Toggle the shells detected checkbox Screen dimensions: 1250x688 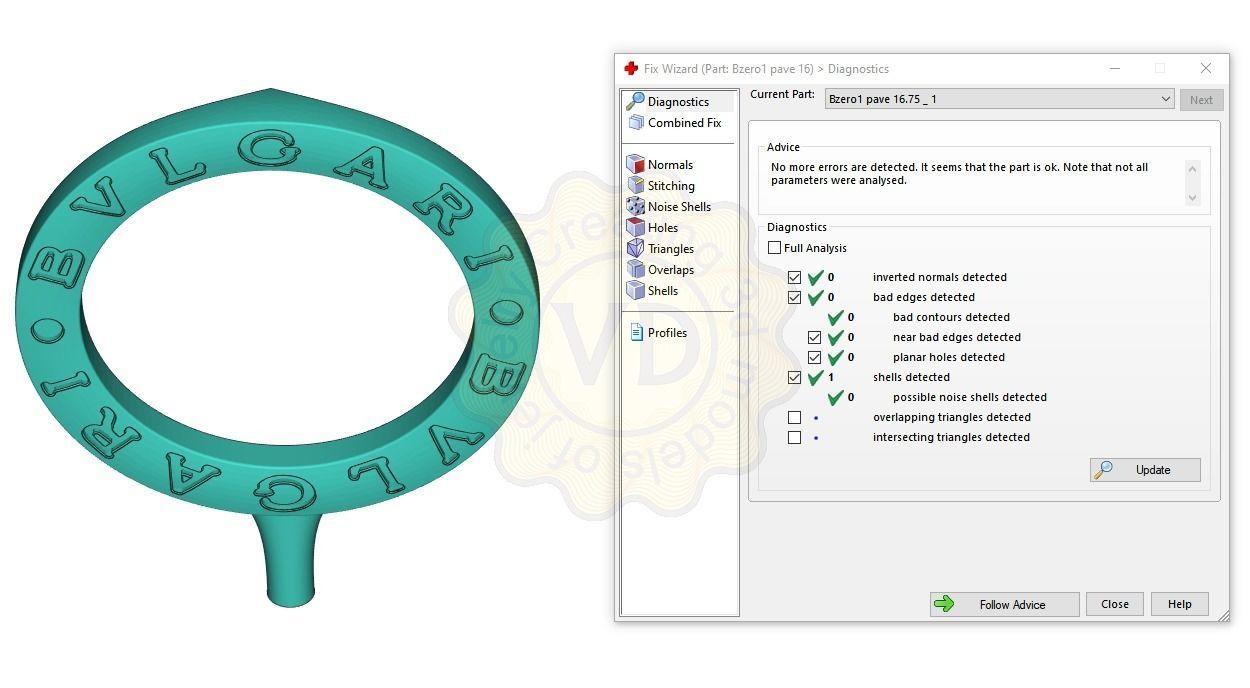click(795, 377)
